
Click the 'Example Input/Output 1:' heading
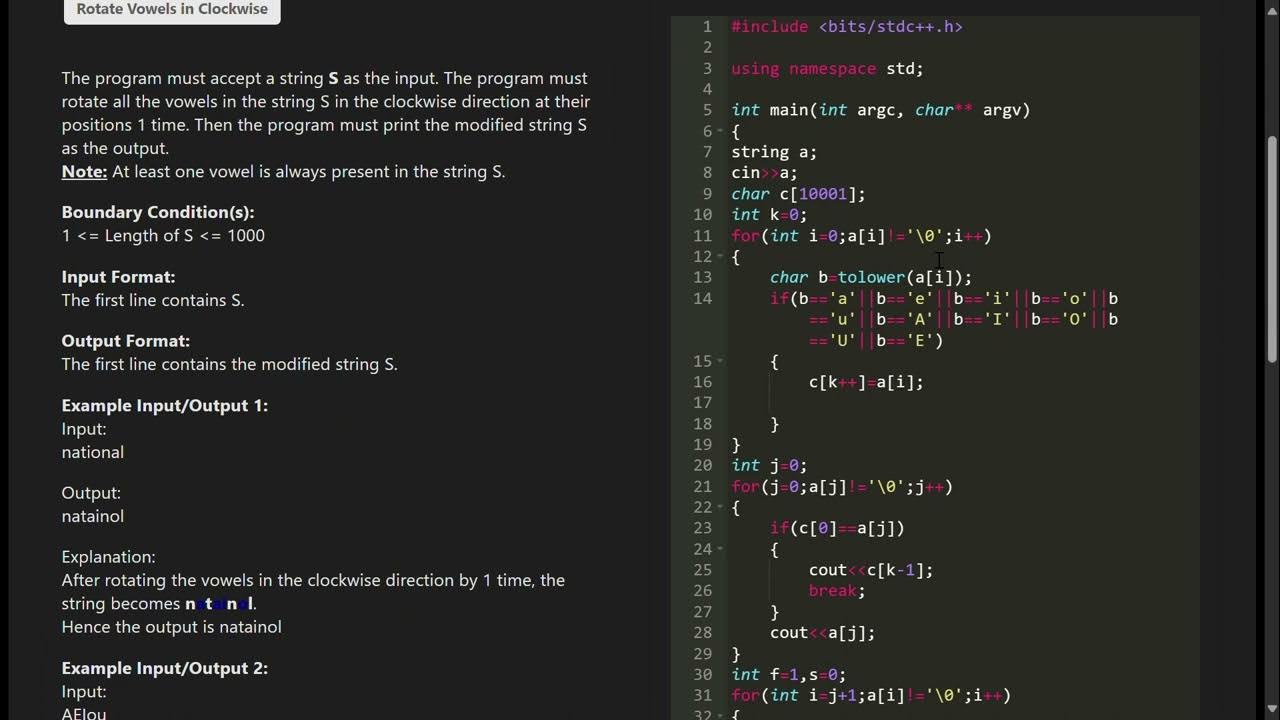click(x=165, y=405)
